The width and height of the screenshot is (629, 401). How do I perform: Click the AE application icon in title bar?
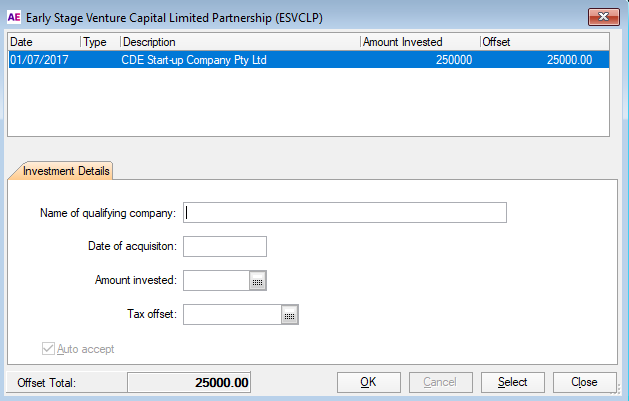coord(14,17)
